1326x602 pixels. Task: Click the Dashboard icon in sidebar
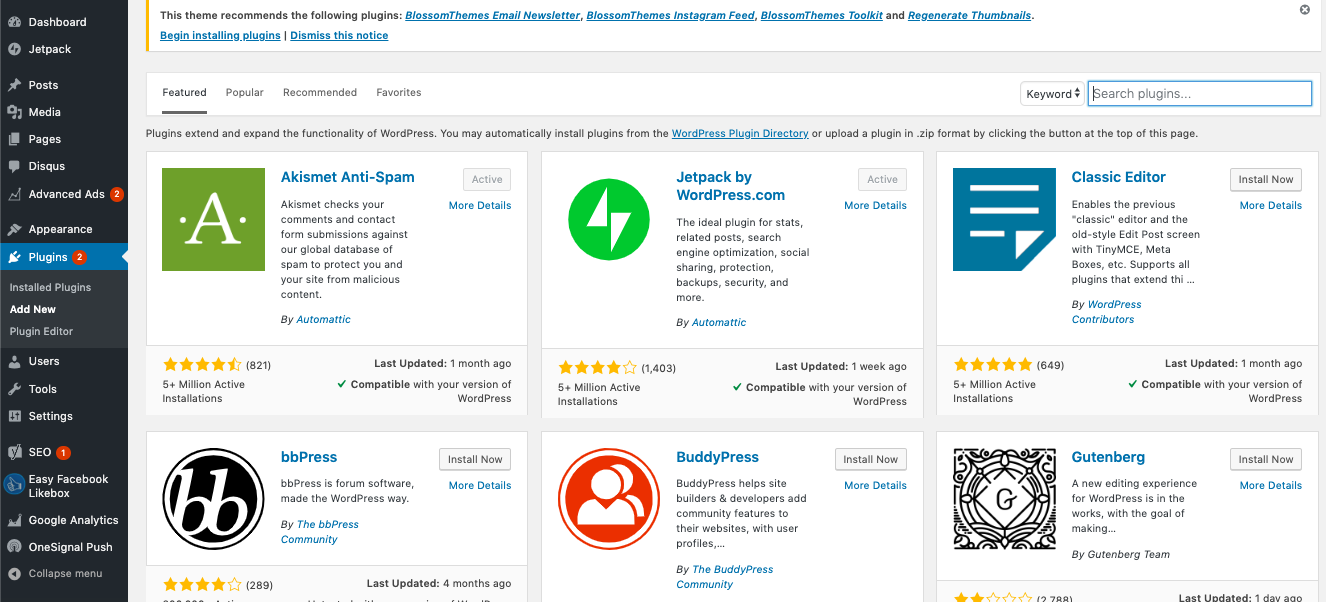(14, 22)
